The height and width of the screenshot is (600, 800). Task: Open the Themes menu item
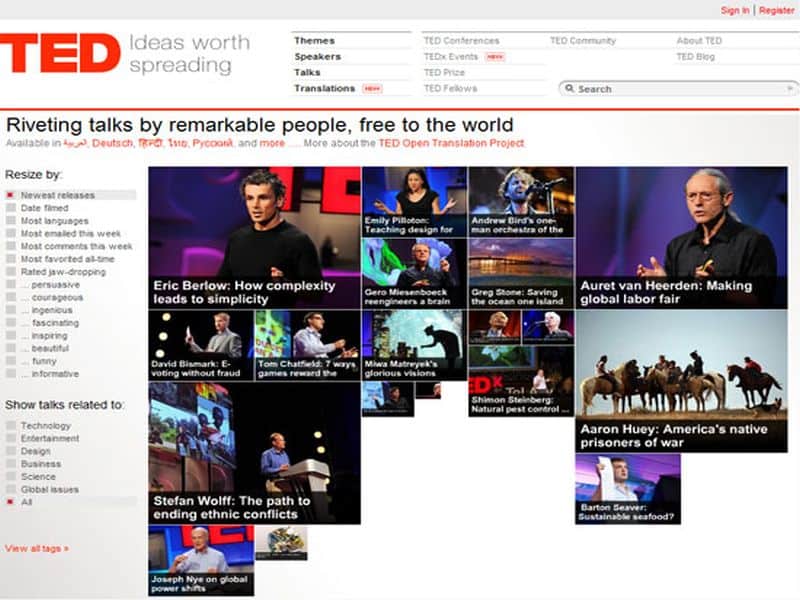[314, 40]
